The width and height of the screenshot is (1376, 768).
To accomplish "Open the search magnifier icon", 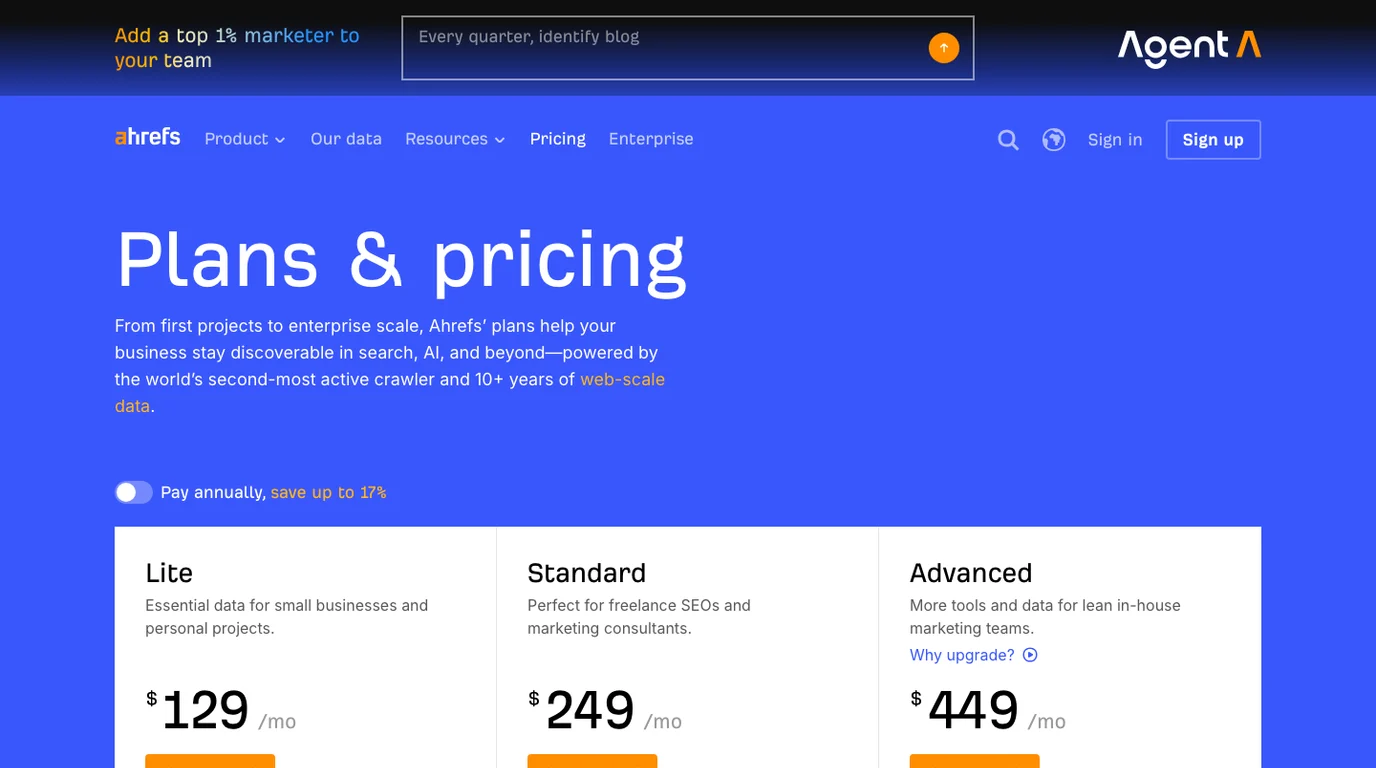I will pyautogui.click(x=1008, y=140).
